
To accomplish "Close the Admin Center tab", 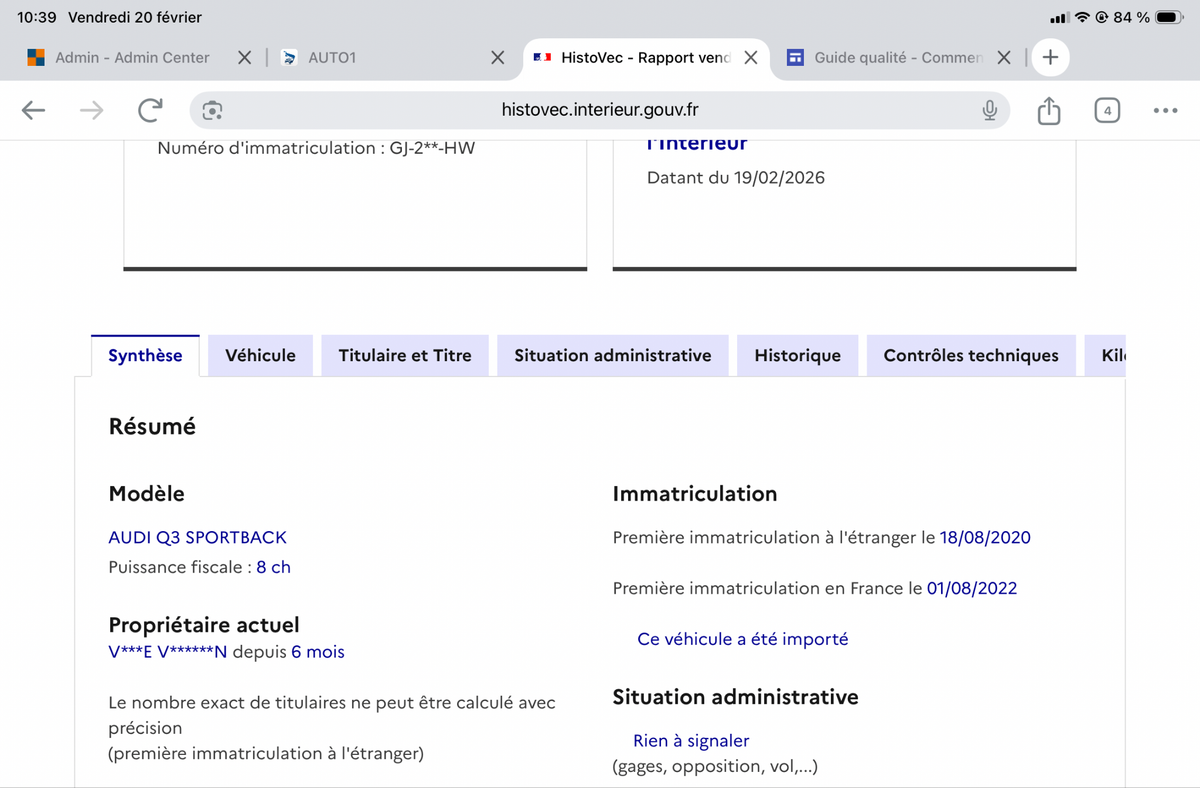I will coord(244,58).
